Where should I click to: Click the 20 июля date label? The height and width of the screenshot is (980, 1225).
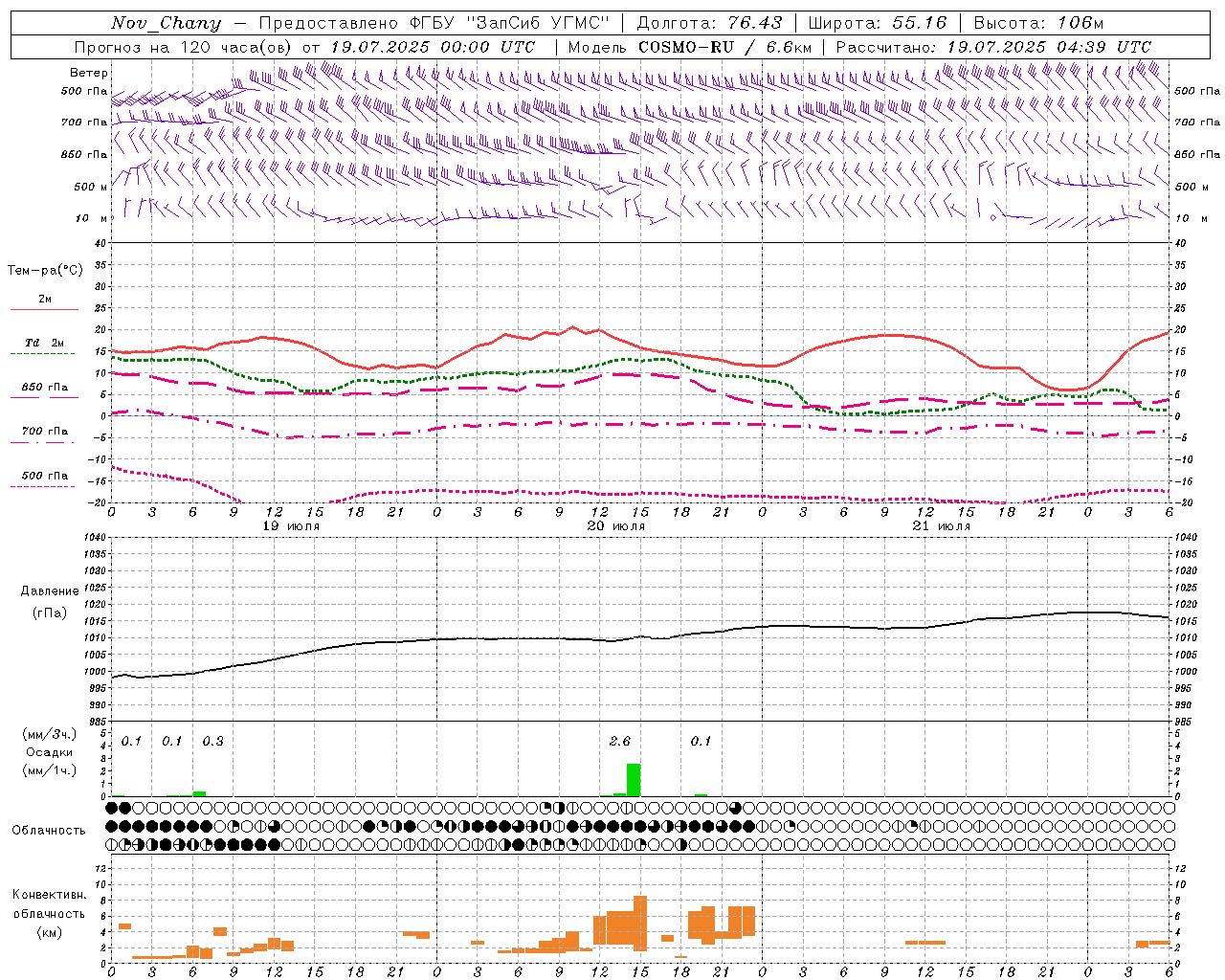point(616,526)
